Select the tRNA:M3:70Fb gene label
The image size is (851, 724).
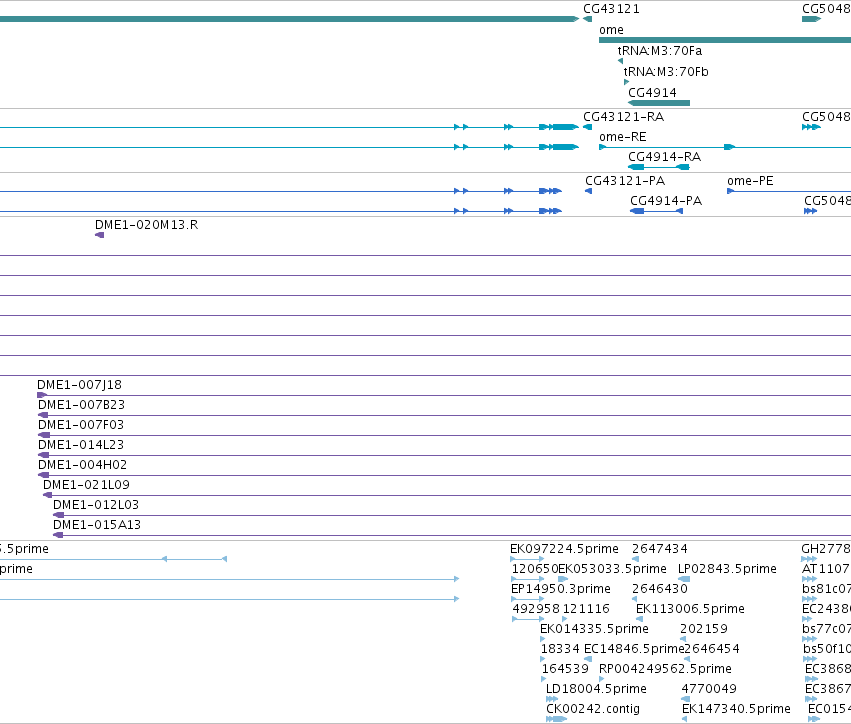coord(666,72)
